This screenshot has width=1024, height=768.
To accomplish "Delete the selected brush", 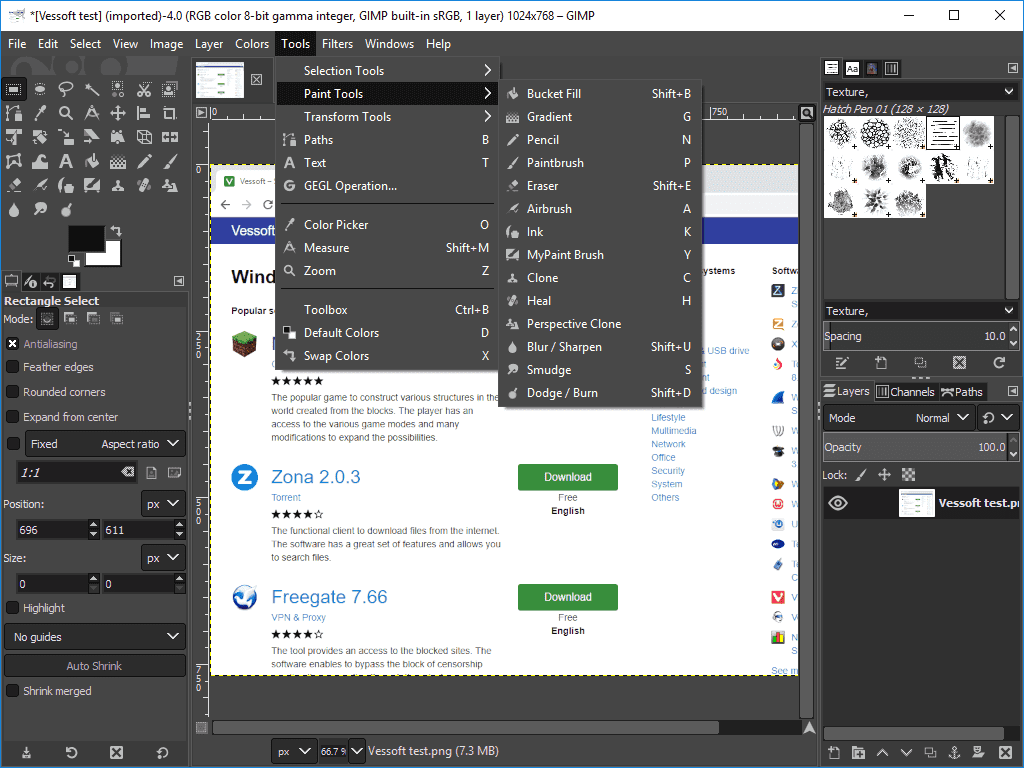I will click(959, 362).
